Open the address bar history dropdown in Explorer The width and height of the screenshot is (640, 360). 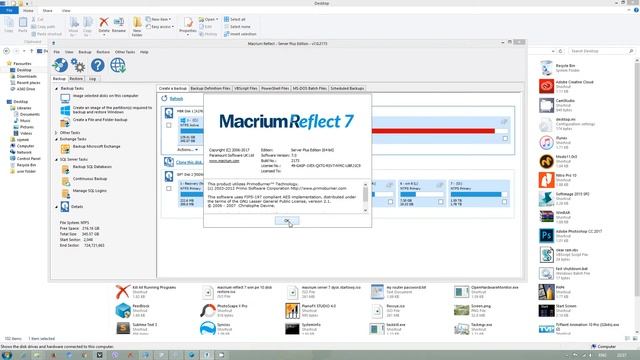[553, 51]
